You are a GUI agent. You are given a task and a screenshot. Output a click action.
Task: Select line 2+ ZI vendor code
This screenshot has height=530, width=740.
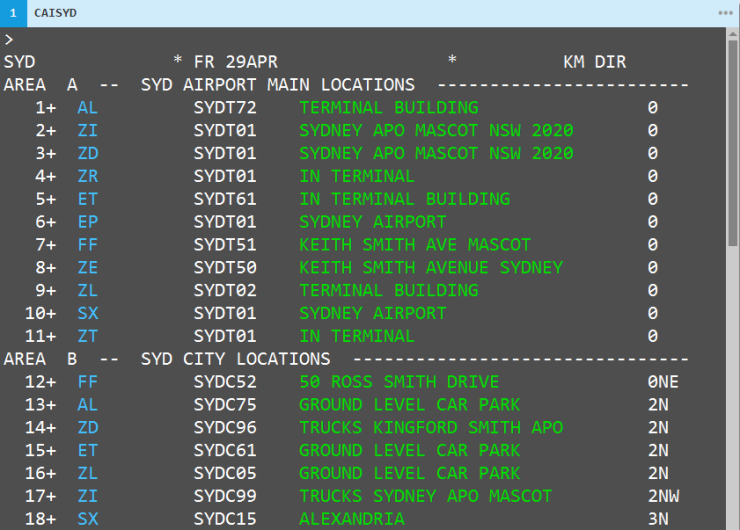pyautogui.click(x=88, y=130)
